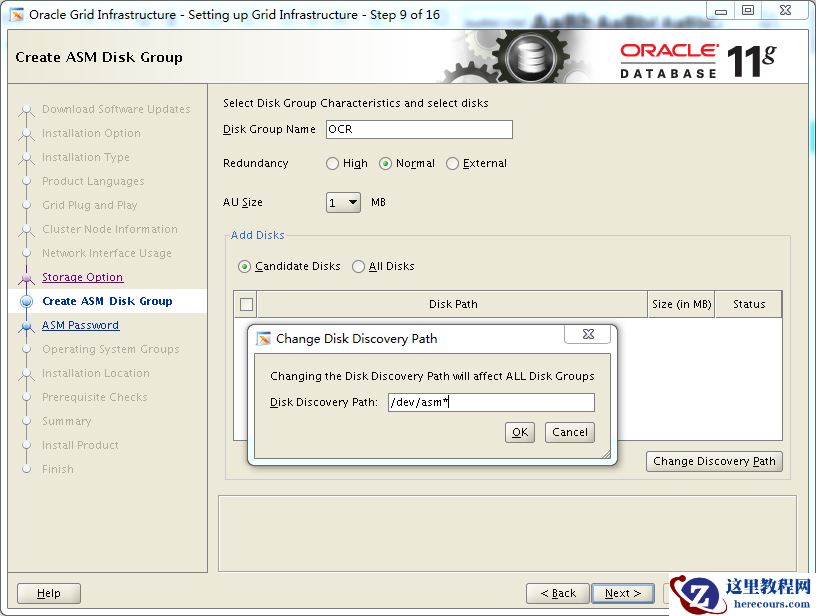This screenshot has width=816, height=616.
Task: Click the Storage Option step marker icon
Action: tap(27, 278)
